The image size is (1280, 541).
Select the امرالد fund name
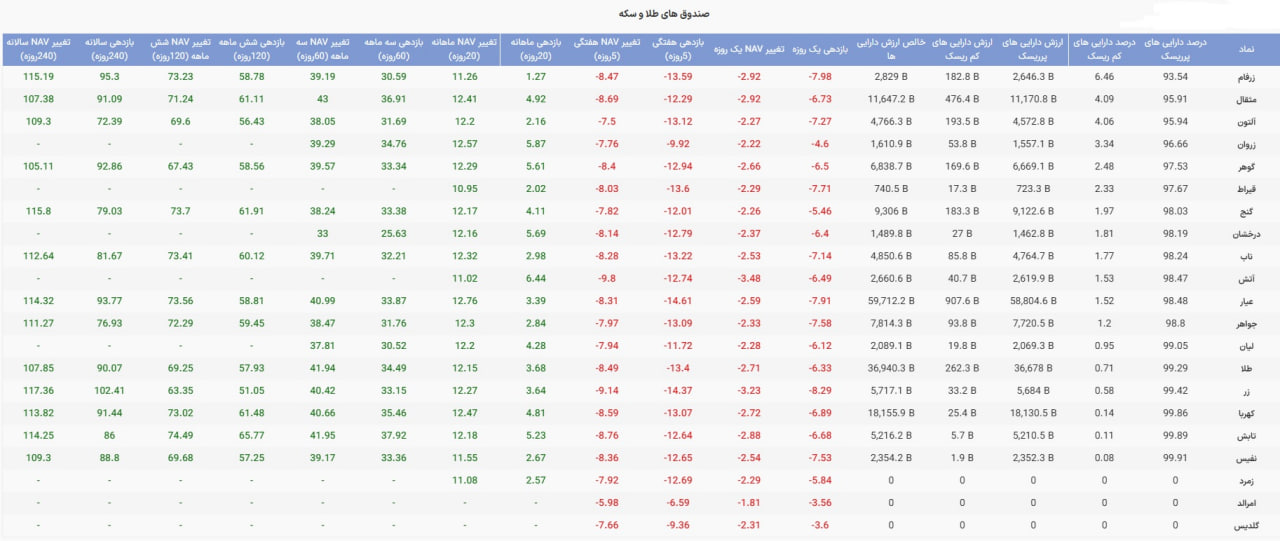(1244, 502)
